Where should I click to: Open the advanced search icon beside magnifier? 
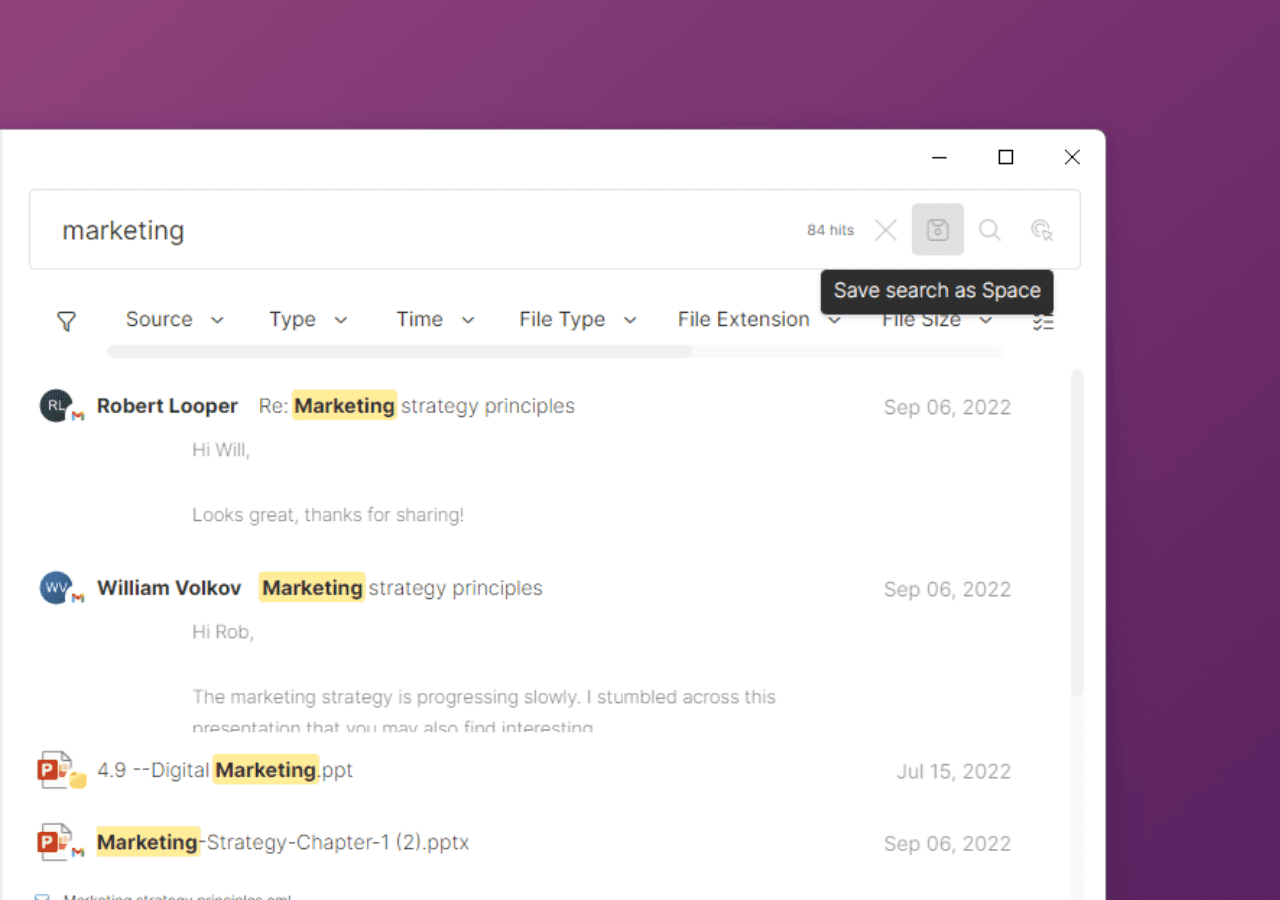pyautogui.click(x=1042, y=230)
